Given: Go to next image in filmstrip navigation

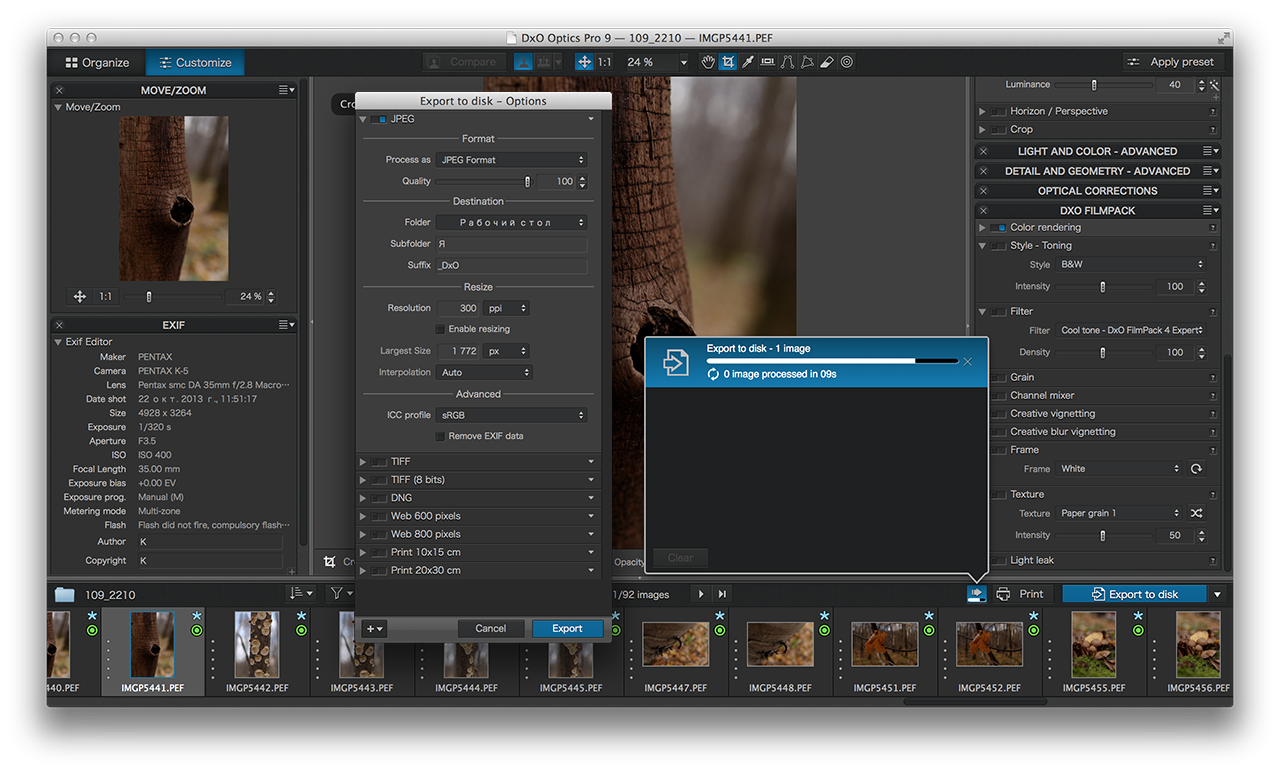Looking at the screenshot, I should tap(701, 594).
